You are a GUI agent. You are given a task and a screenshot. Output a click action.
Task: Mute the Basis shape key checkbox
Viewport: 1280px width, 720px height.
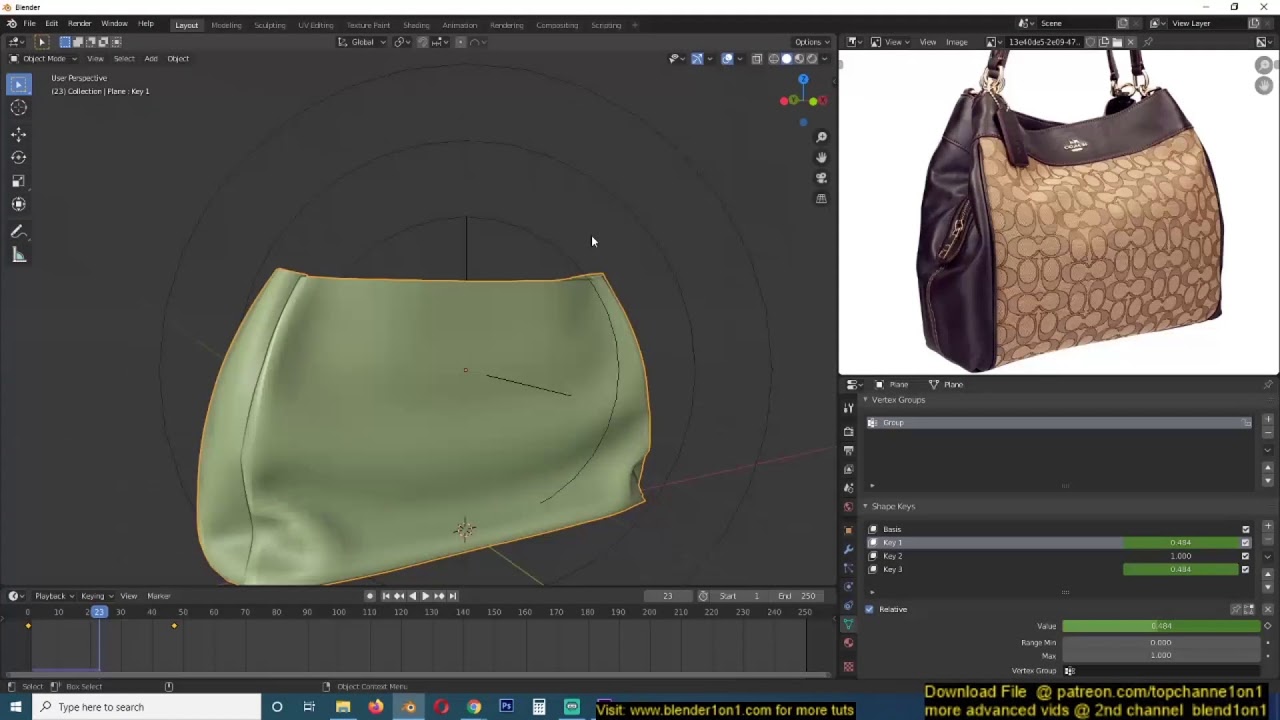1245,529
